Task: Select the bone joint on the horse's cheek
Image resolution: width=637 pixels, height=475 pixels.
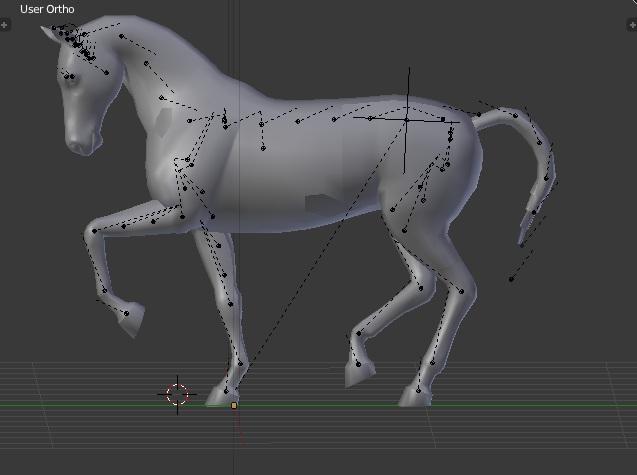Action: [x=70, y=75]
